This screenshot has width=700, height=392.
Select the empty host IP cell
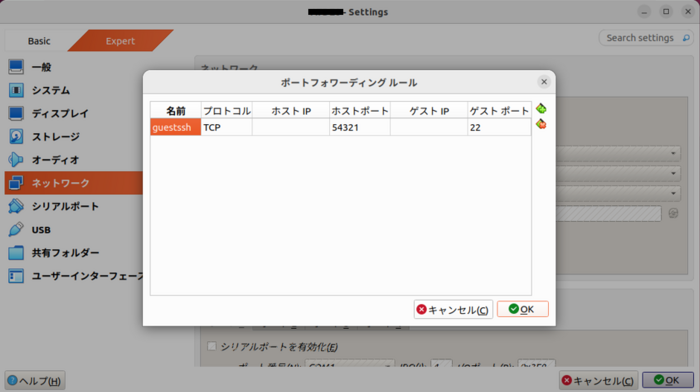291,127
